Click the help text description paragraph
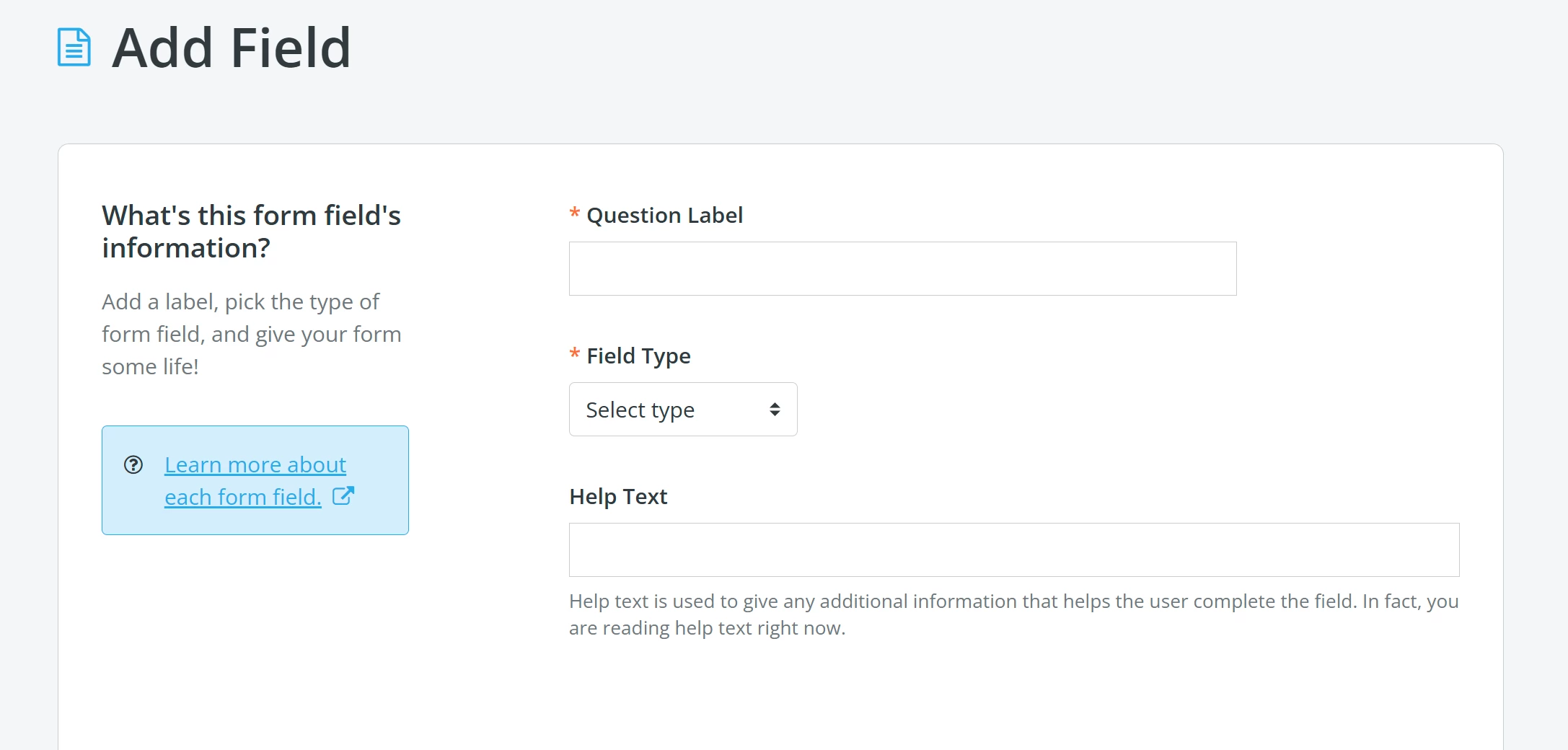Viewport: 1568px width, 750px height. pyautogui.click(x=1010, y=613)
